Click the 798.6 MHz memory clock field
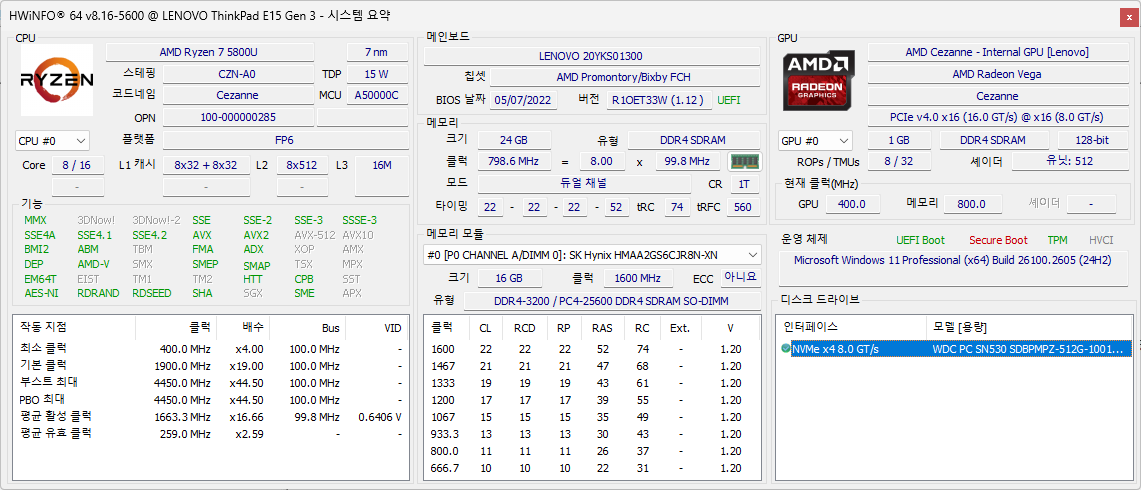This screenshot has width=1141, height=490. pyautogui.click(x=514, y=162)
